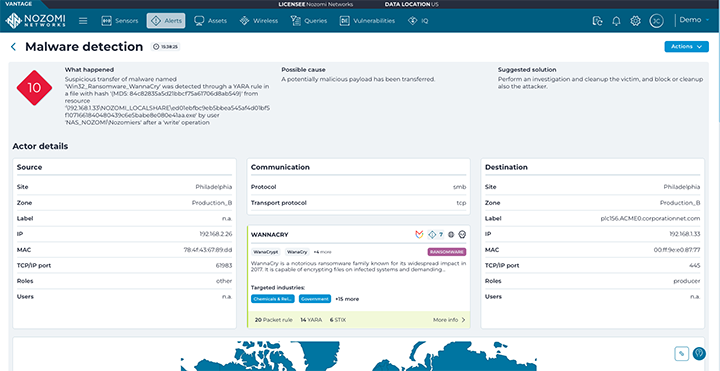
Task: Click the source zone Production_B value
Action: pyautogui.click(x=212, y=203)
